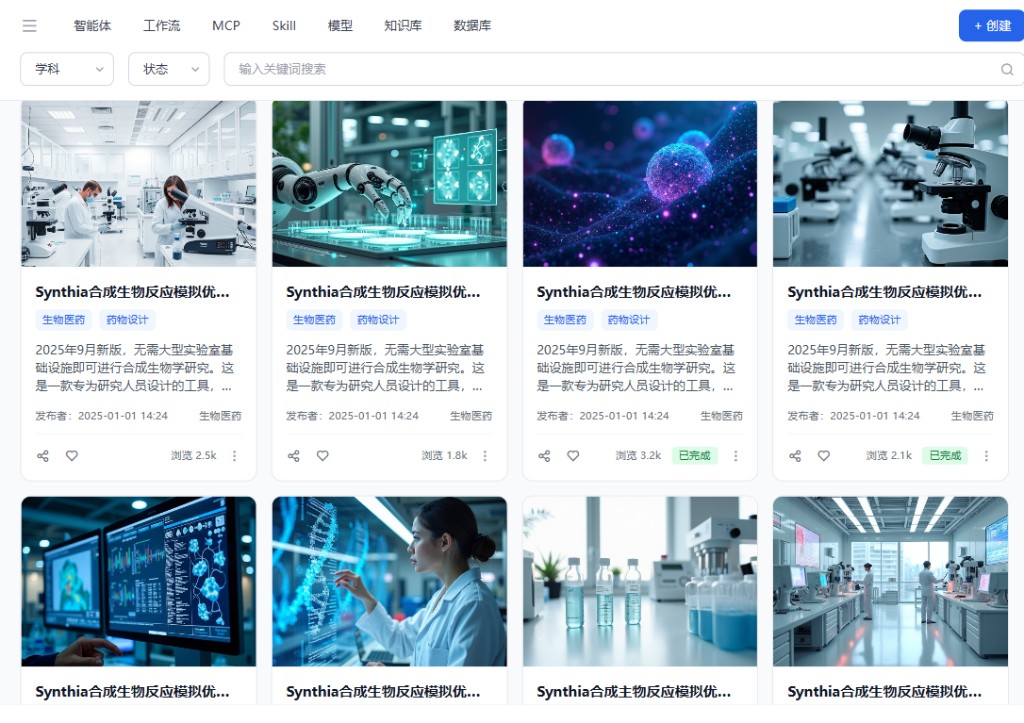Toggle the heart on the second card

click(322, 455)
